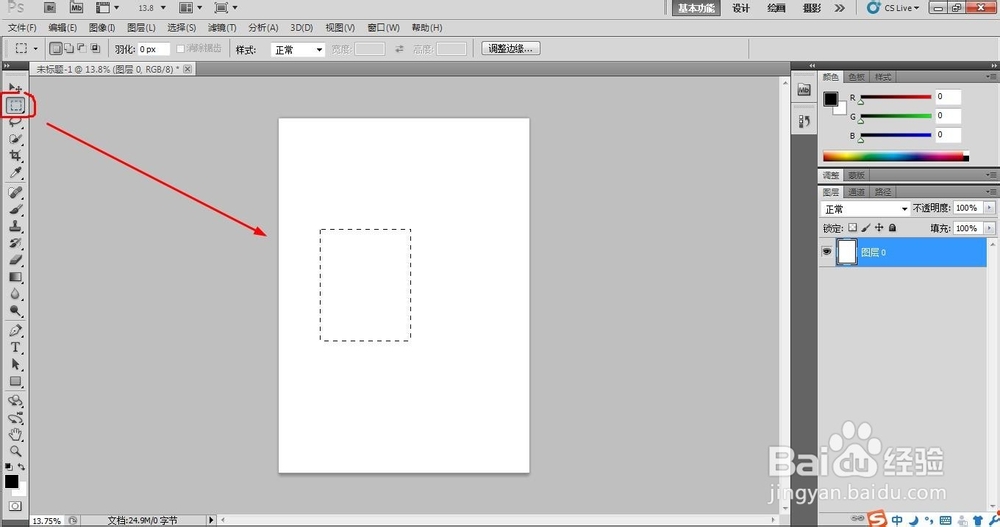Select the Eyedropper tool
Viewport: 1000px width, 527px height.
(15, 173)
